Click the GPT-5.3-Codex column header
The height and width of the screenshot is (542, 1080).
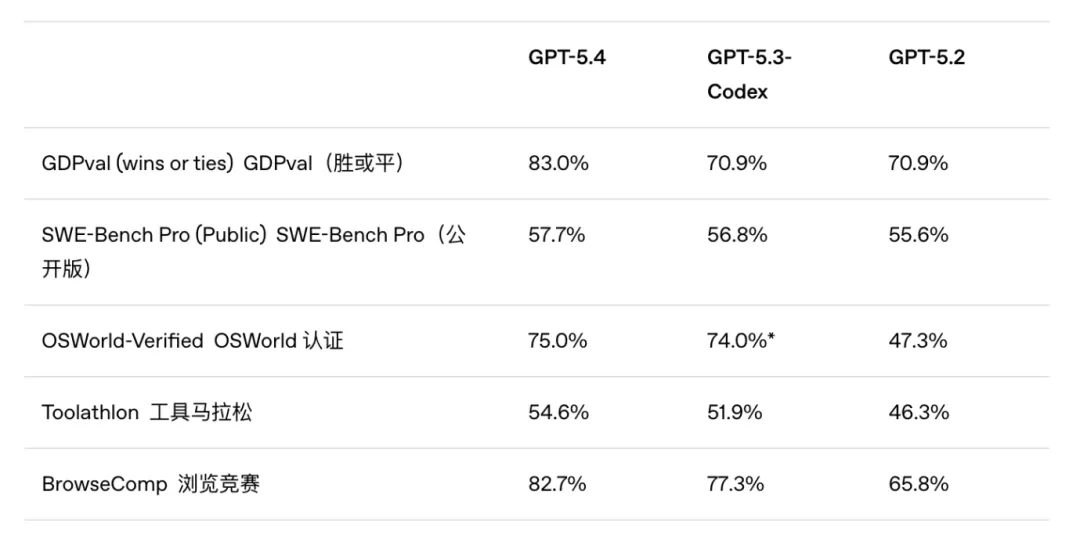point(749,74)
